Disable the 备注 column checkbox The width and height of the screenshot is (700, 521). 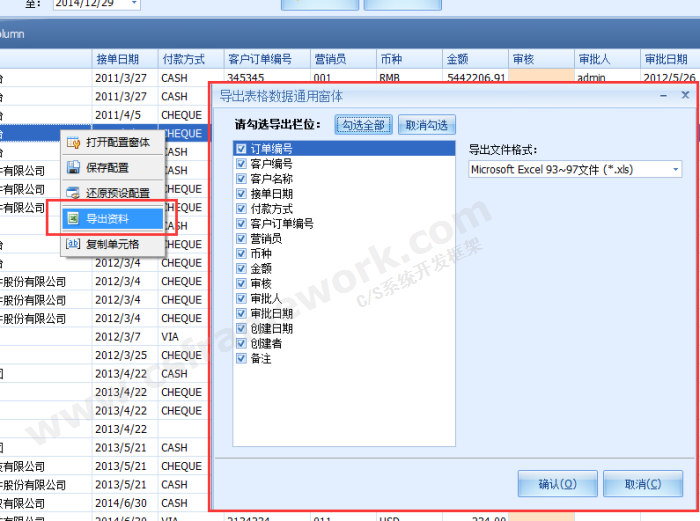(241, 358)
